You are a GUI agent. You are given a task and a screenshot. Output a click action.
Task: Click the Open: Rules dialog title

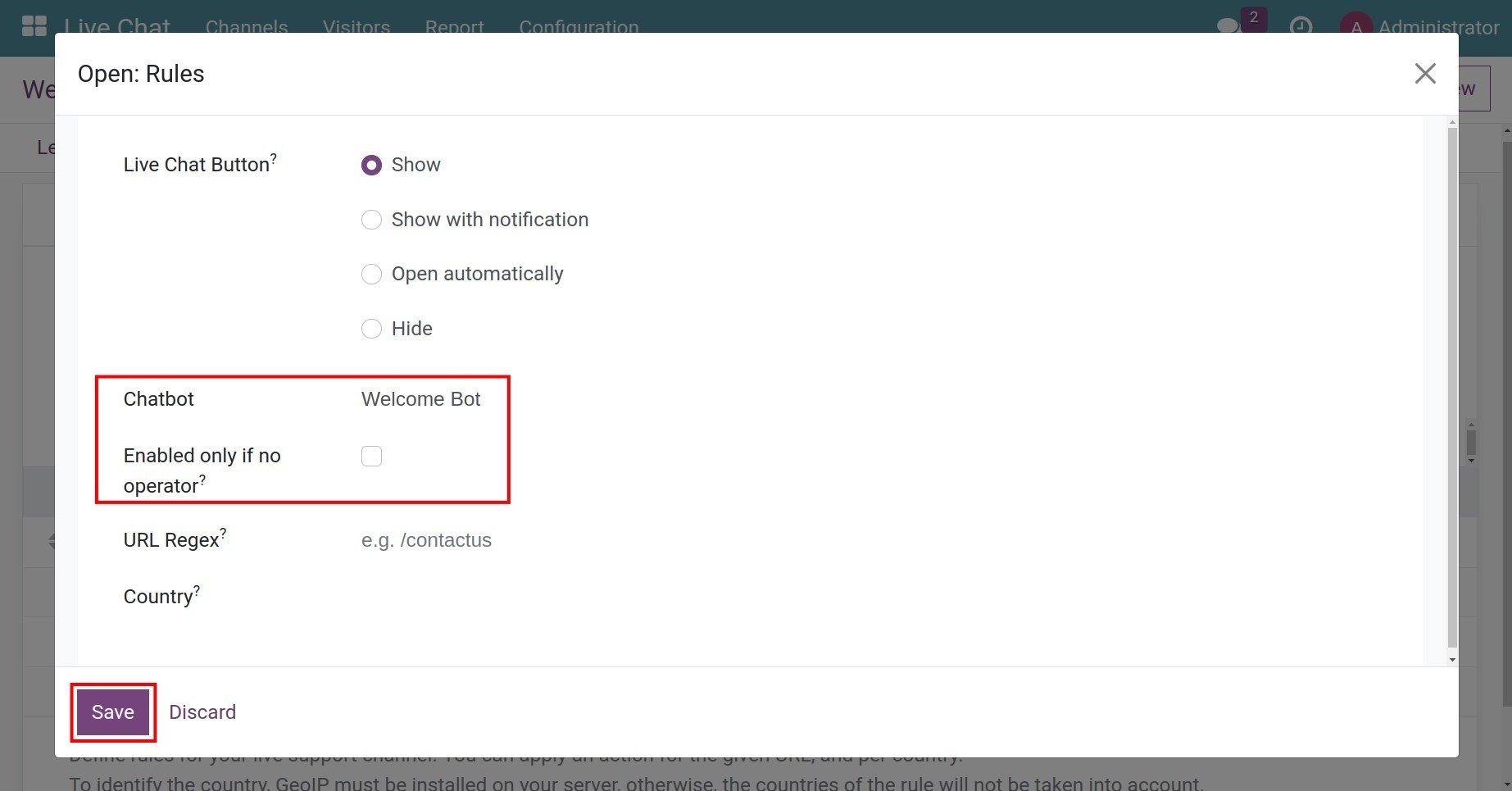tap(141, 74)
